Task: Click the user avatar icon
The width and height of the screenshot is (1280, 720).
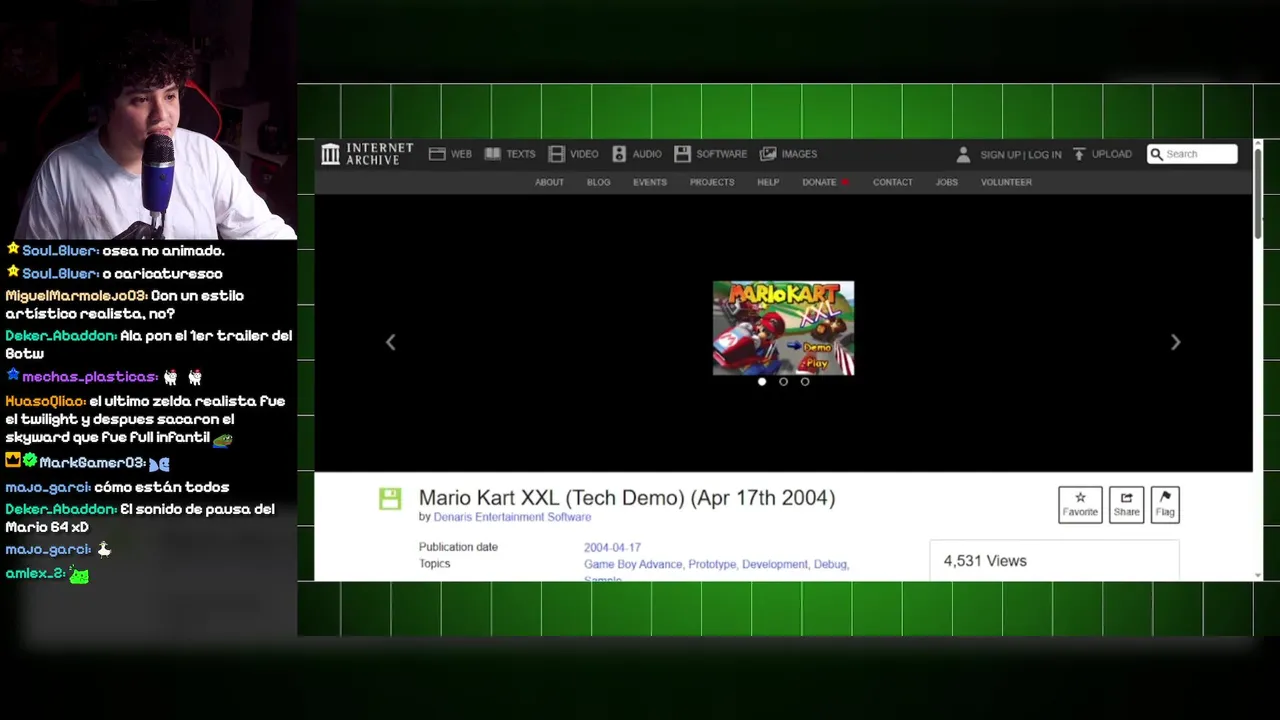Action: pos(963,154)
